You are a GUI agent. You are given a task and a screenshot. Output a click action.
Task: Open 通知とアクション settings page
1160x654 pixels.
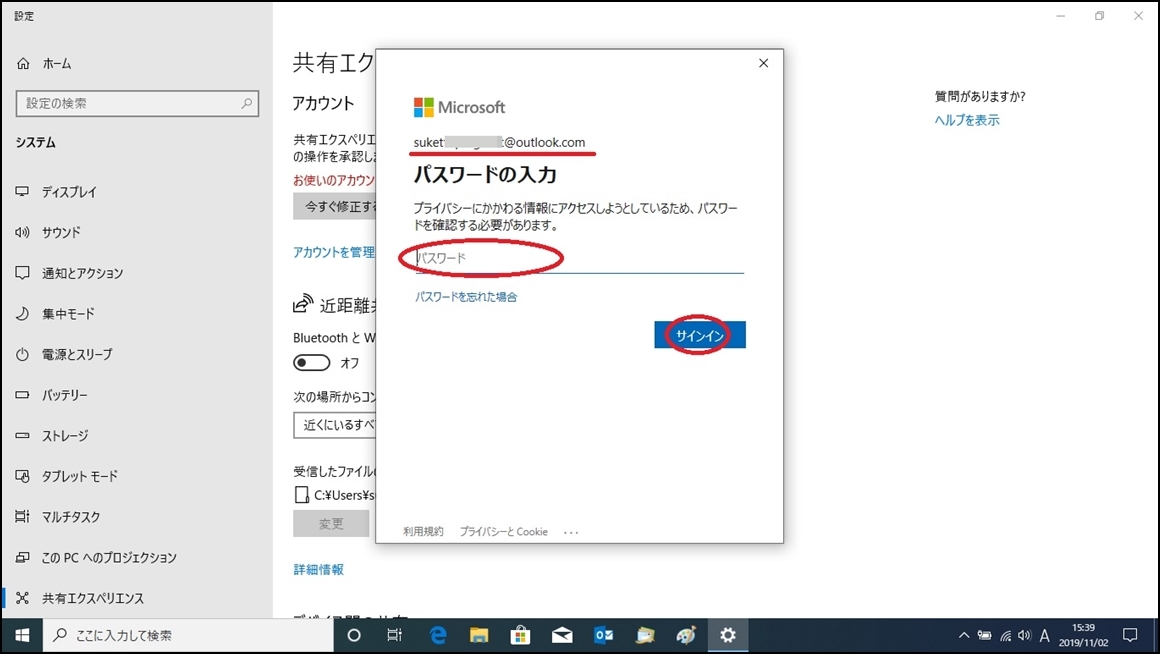coord(82,273)
